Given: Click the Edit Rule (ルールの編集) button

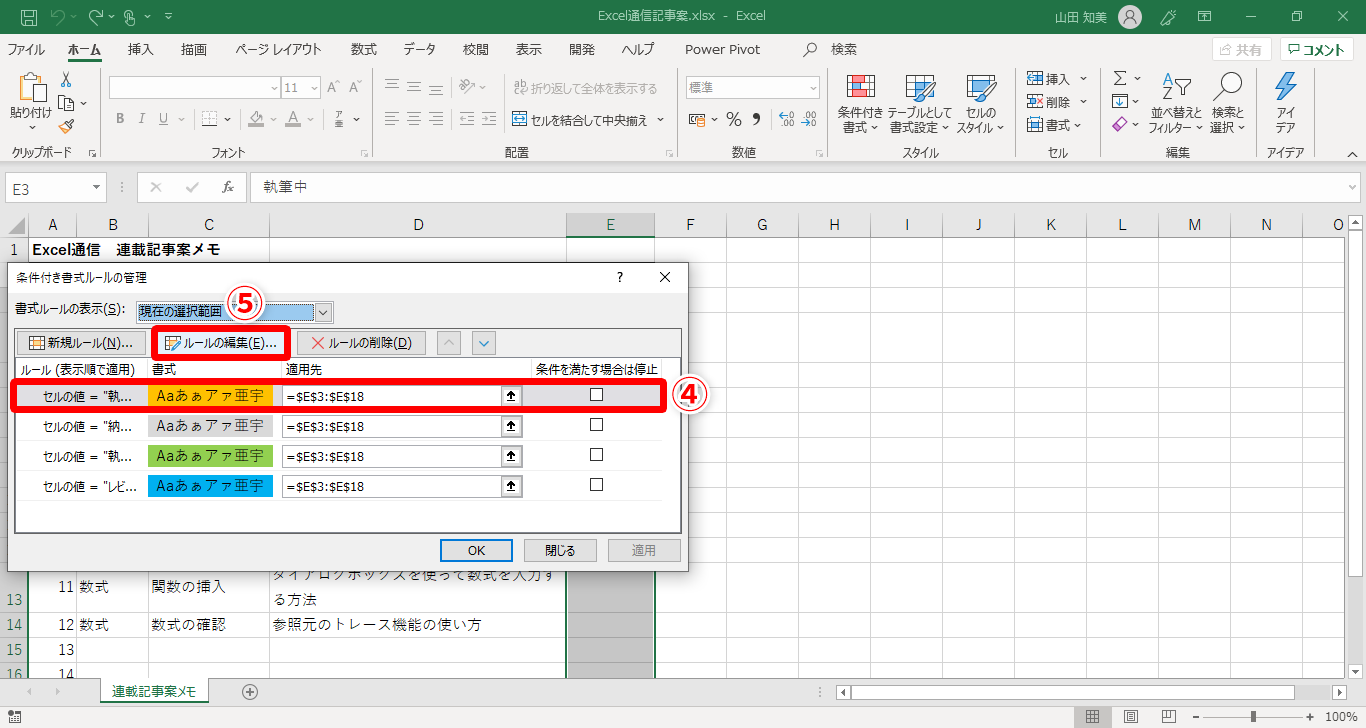Looking at the screenshot, I should click(221, 343).
